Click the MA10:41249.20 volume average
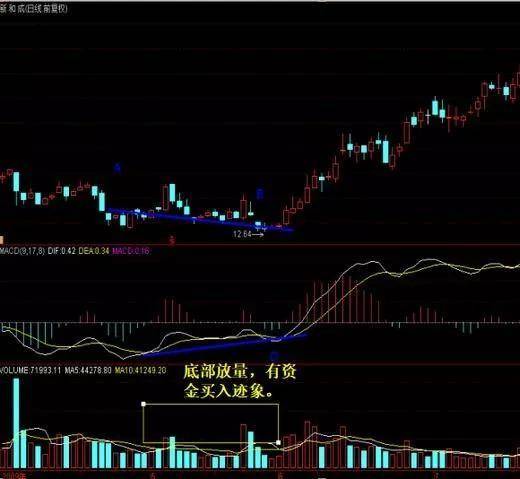520x479 pixels. (140, 370)
